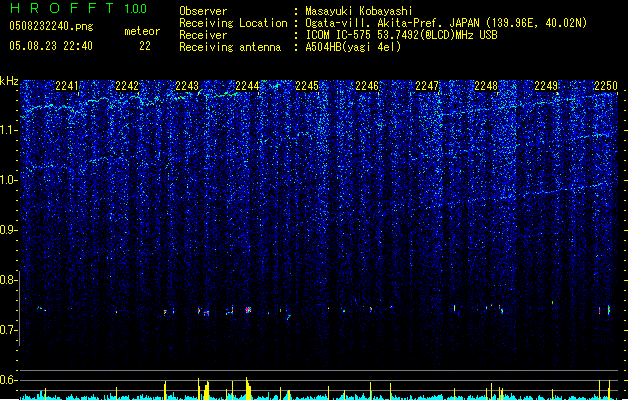Click the 2244 time marker
Viewport: 629px width, 400px height.
point(247,86)
